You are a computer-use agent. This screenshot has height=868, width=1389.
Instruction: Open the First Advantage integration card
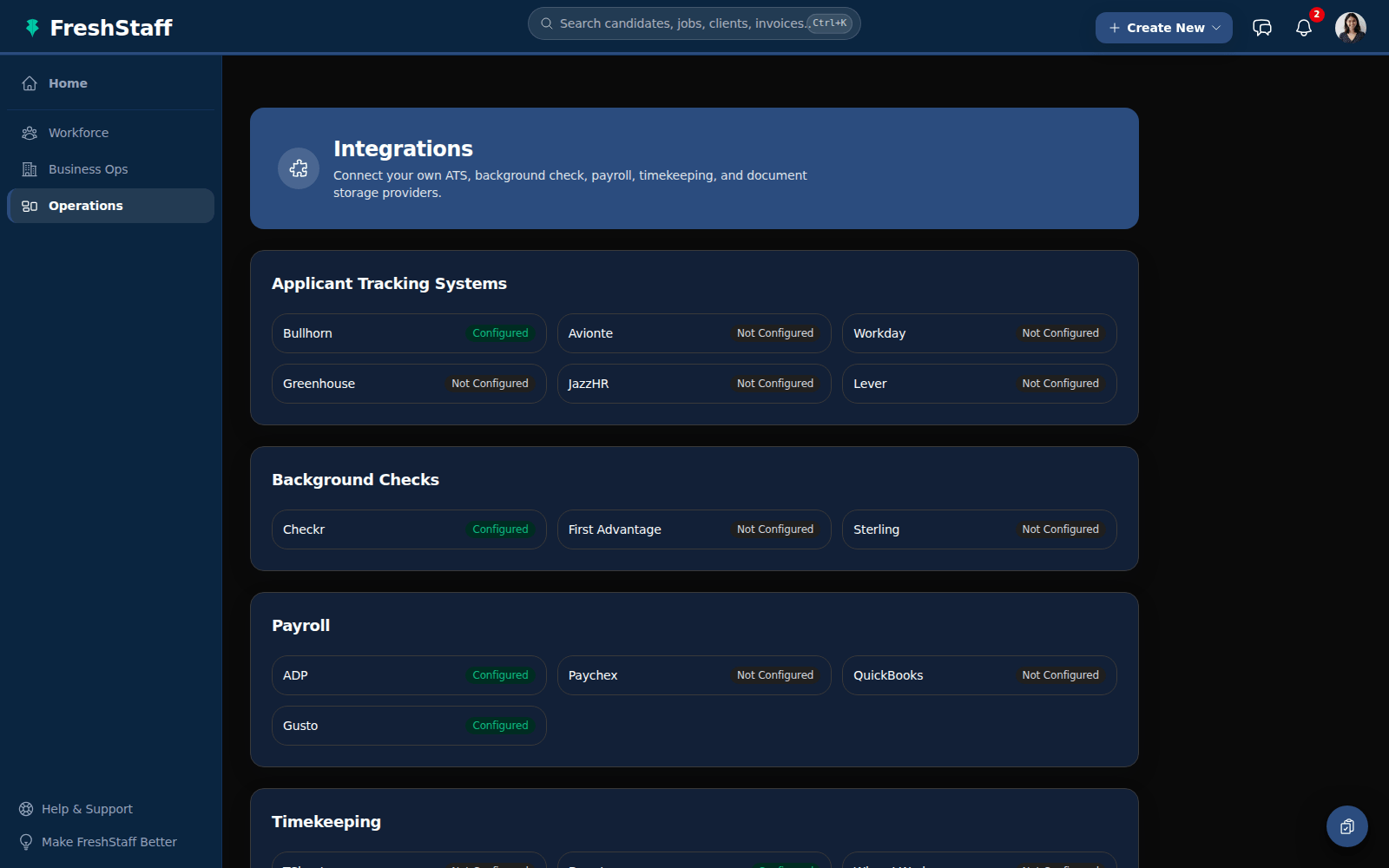(x=694, y=529)
